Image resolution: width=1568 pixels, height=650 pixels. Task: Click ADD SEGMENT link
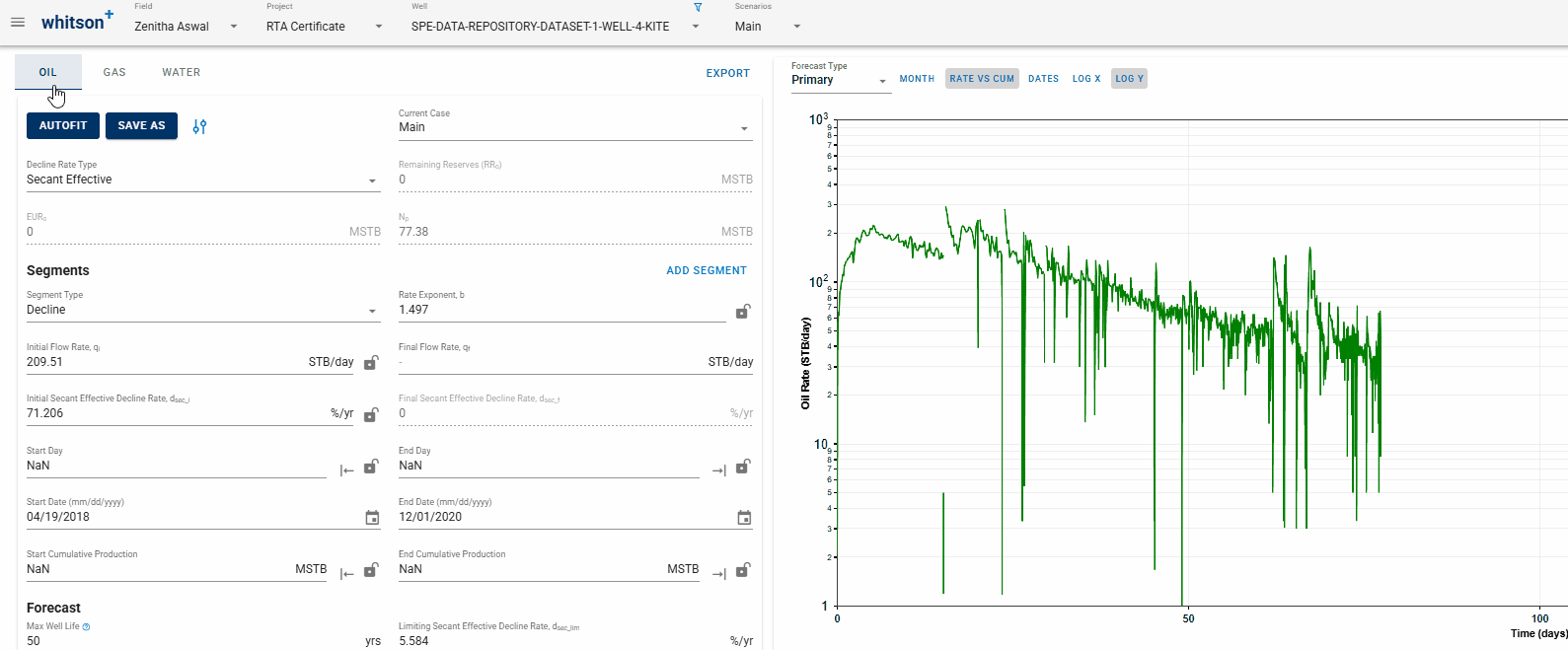pos(707,270)
